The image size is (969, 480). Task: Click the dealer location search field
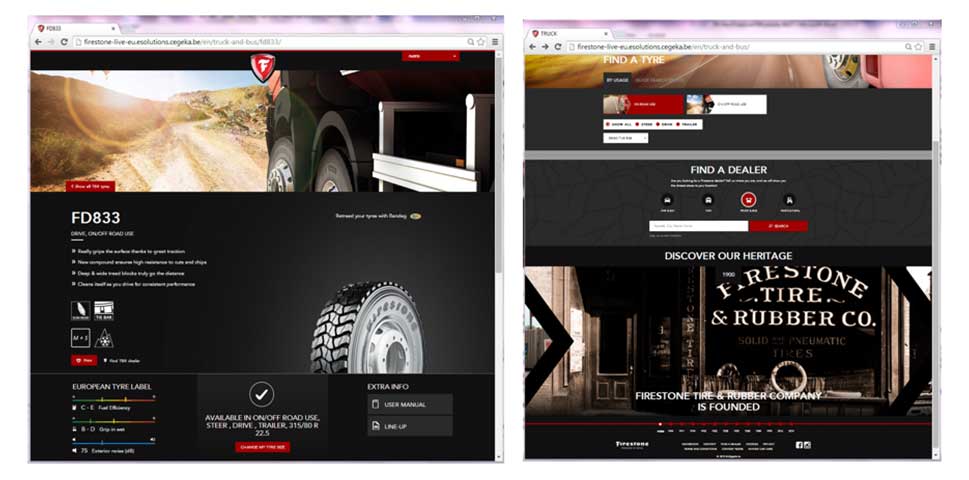click(698, 226)
